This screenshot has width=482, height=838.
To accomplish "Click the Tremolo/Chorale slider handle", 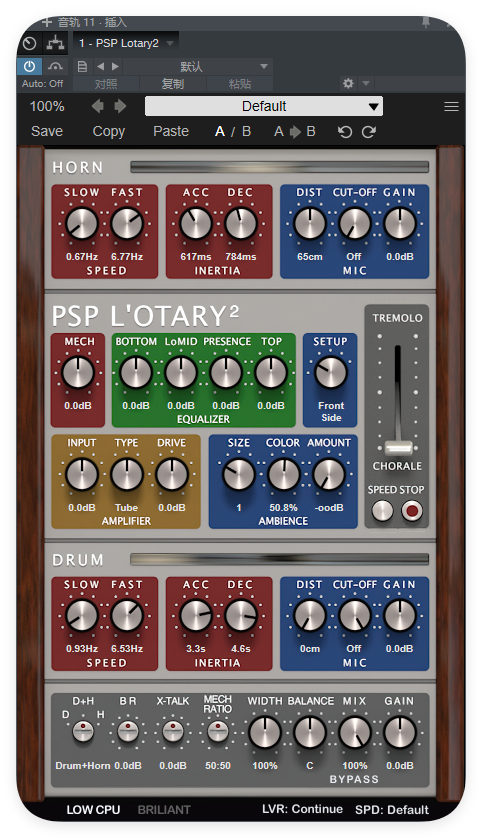I will 398,448.
